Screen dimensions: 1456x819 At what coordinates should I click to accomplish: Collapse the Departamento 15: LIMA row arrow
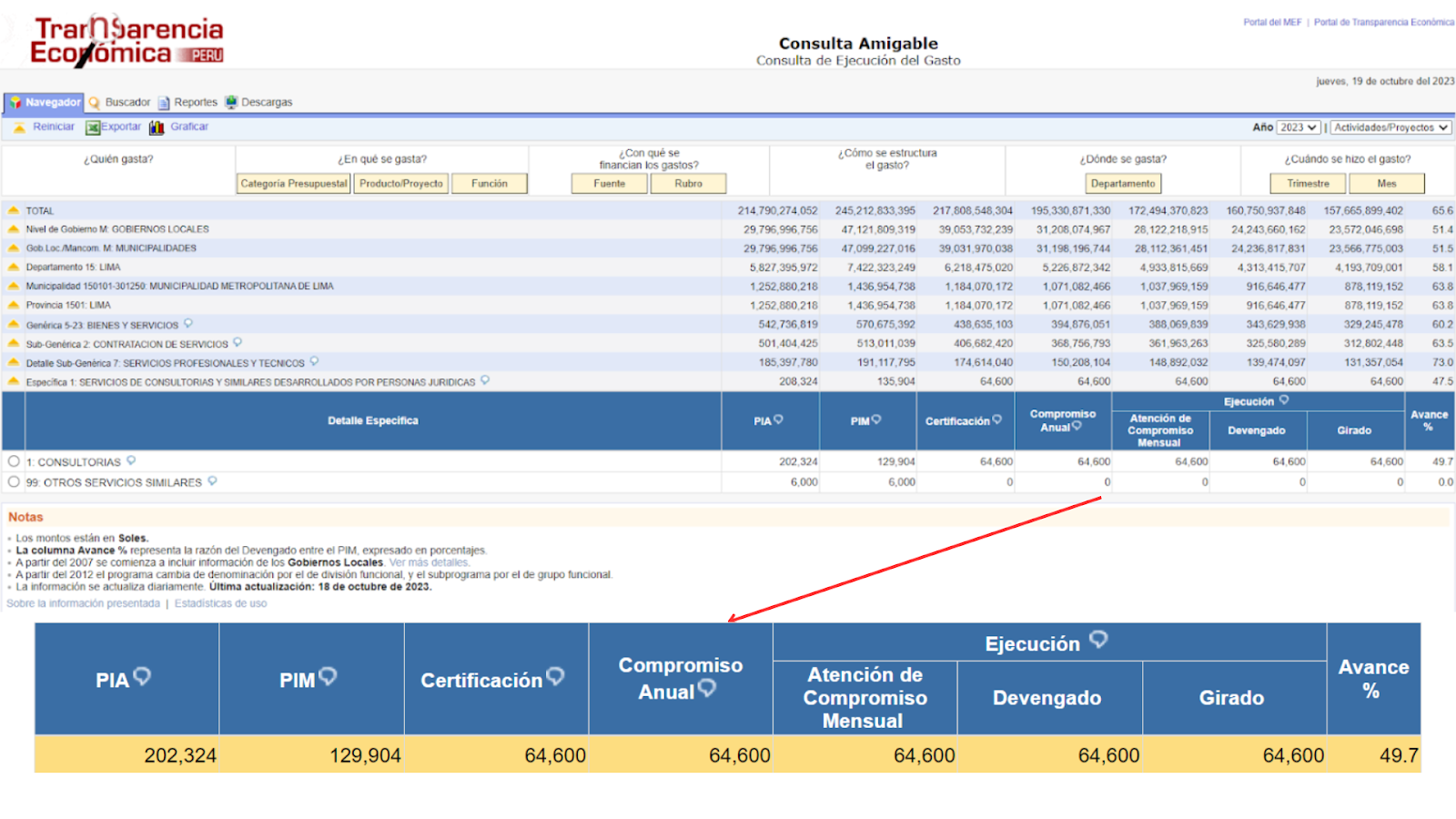[x=14, y=268]
